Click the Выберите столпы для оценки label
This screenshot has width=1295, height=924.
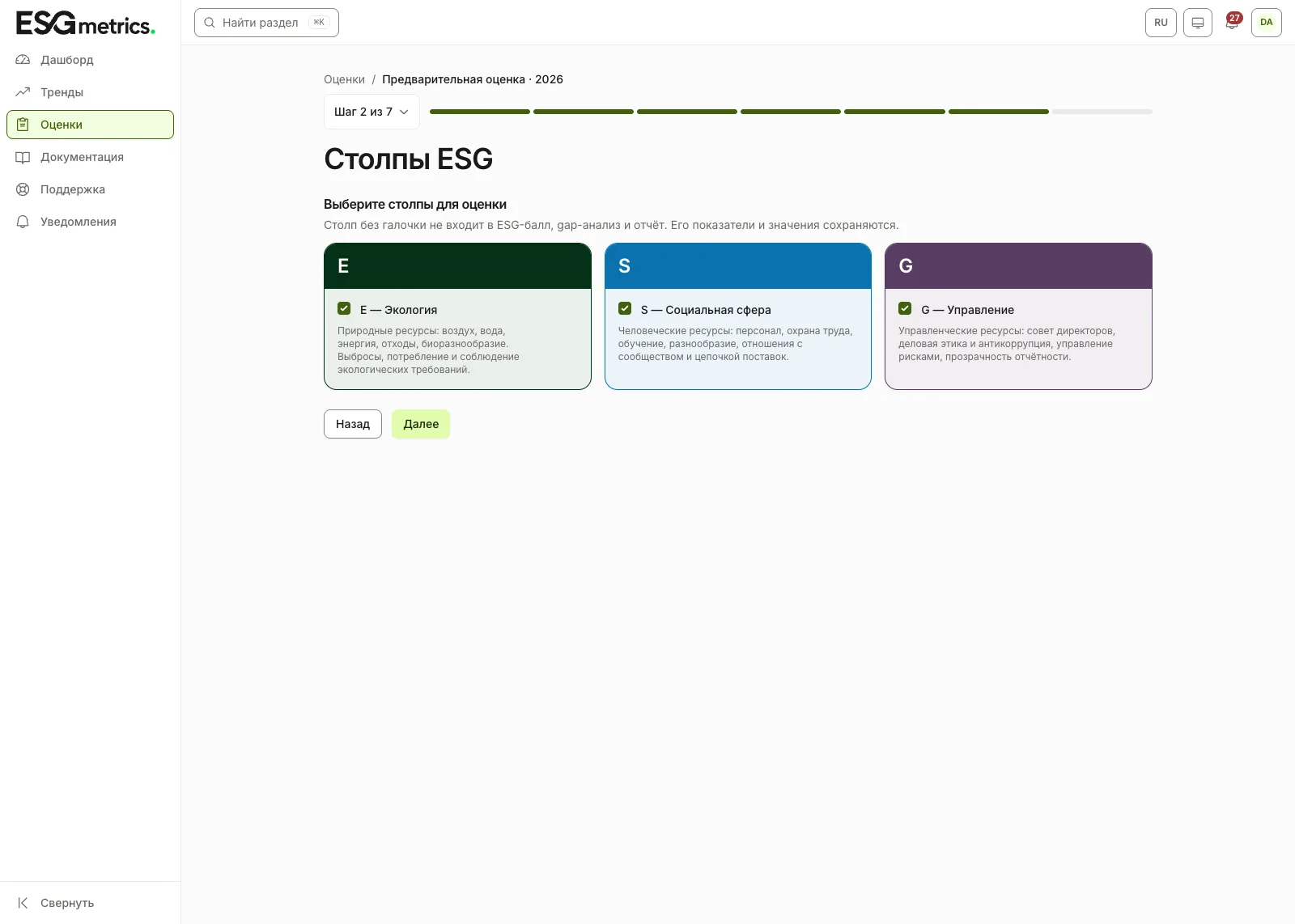[415, 205]
